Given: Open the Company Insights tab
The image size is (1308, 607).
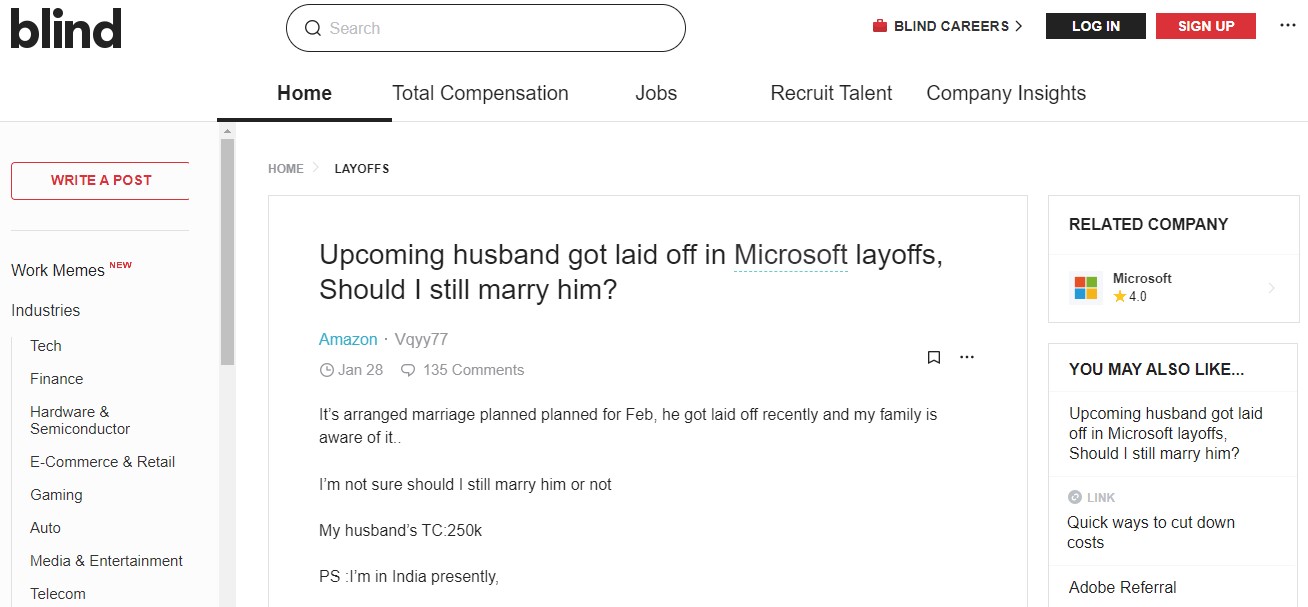Looking at the screenshot, I should coord(1006,93).
